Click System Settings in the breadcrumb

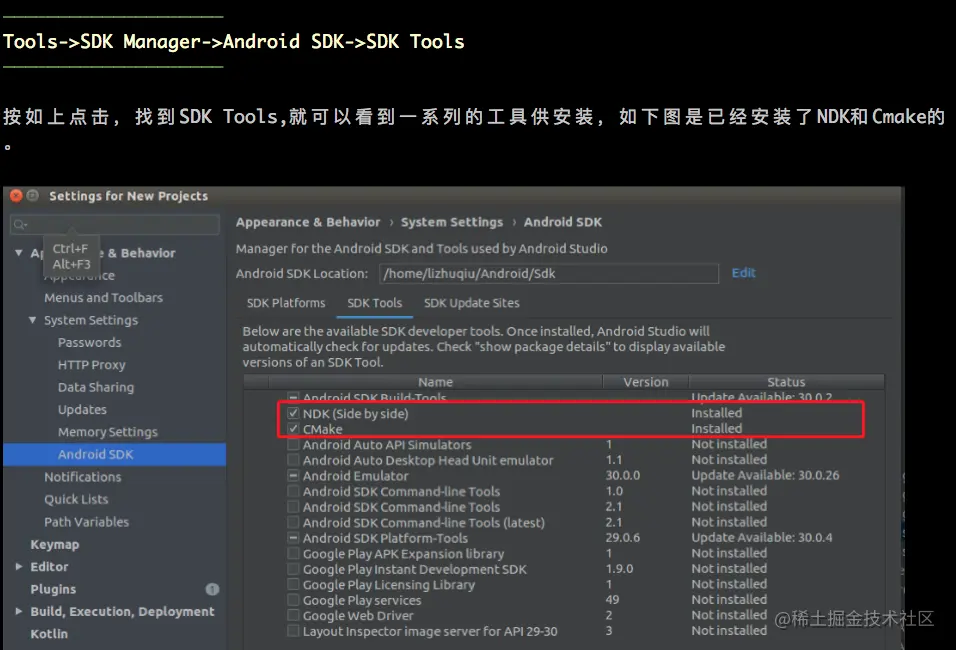452,222
